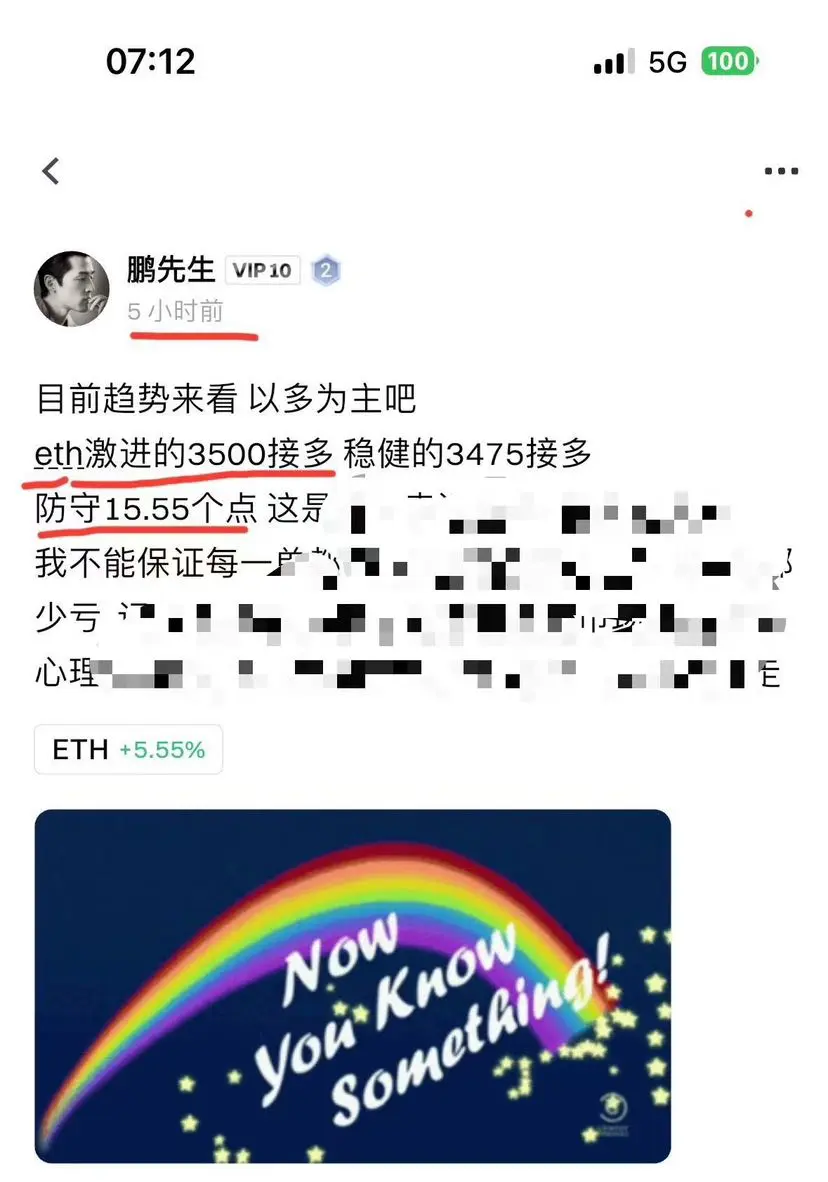Tap the VIP 10 badge

pyautogui.click(x=262, y=270)
